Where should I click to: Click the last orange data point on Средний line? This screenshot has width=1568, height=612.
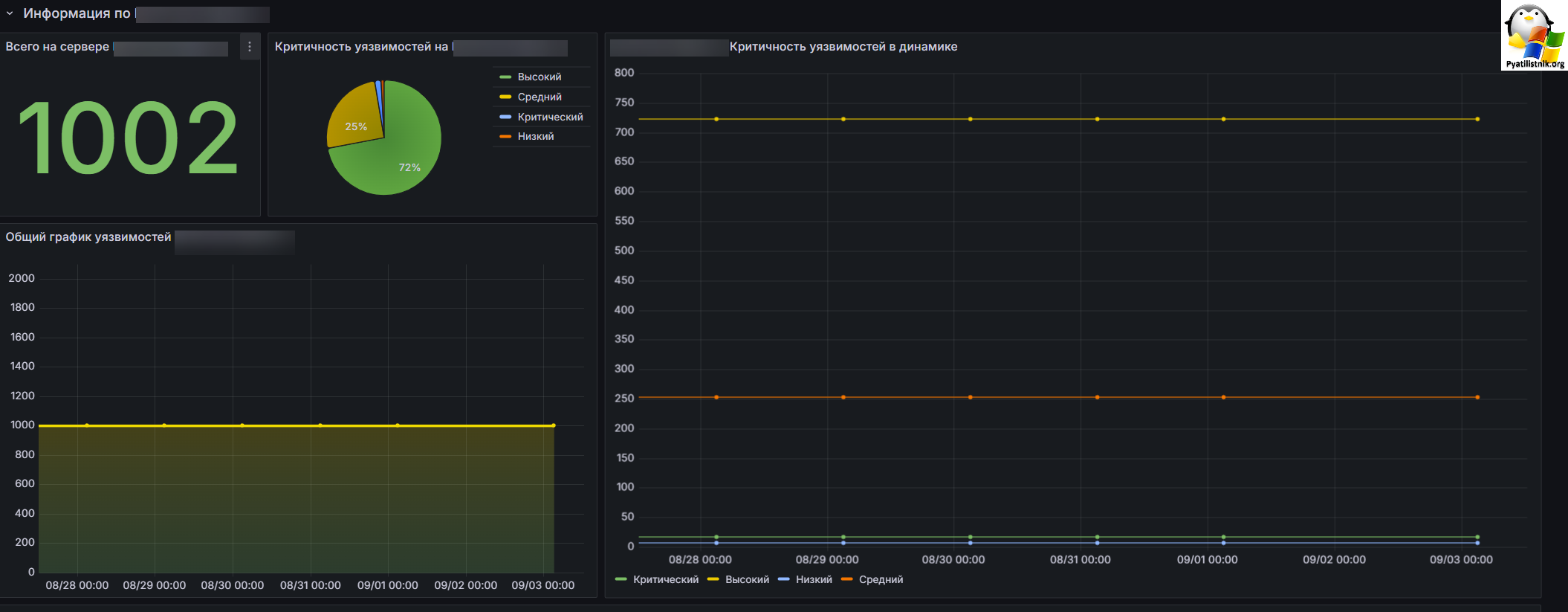[1477, 397]
